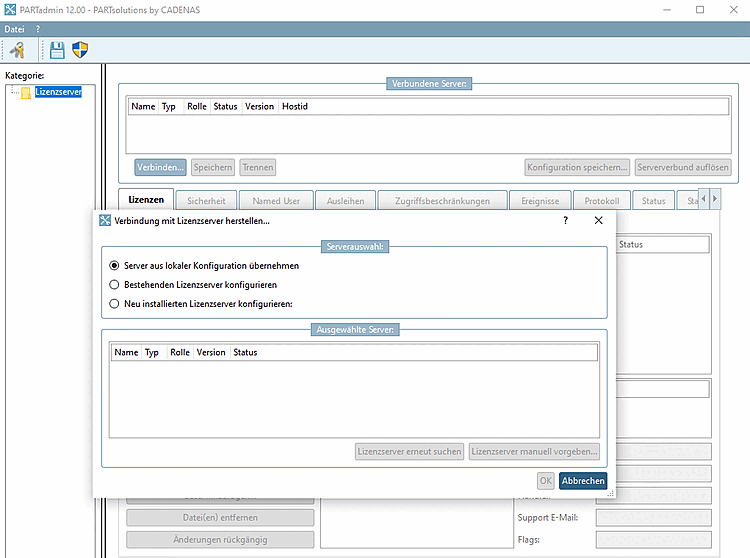Open the Ereignisse tab

point(540,201)
